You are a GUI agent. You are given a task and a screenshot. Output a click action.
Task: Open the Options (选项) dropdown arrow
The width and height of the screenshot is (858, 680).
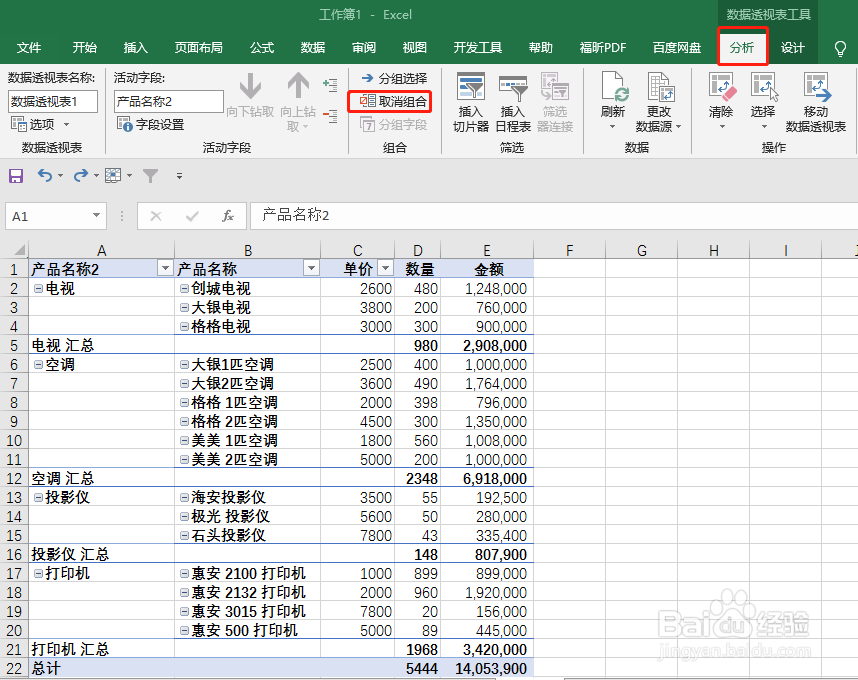tap(67, 125)
